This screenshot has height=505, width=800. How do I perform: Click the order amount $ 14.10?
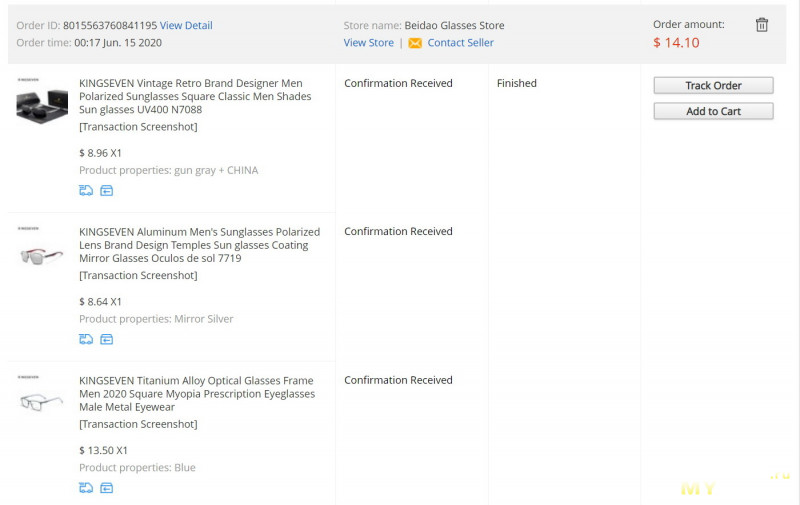pos(676,43)
